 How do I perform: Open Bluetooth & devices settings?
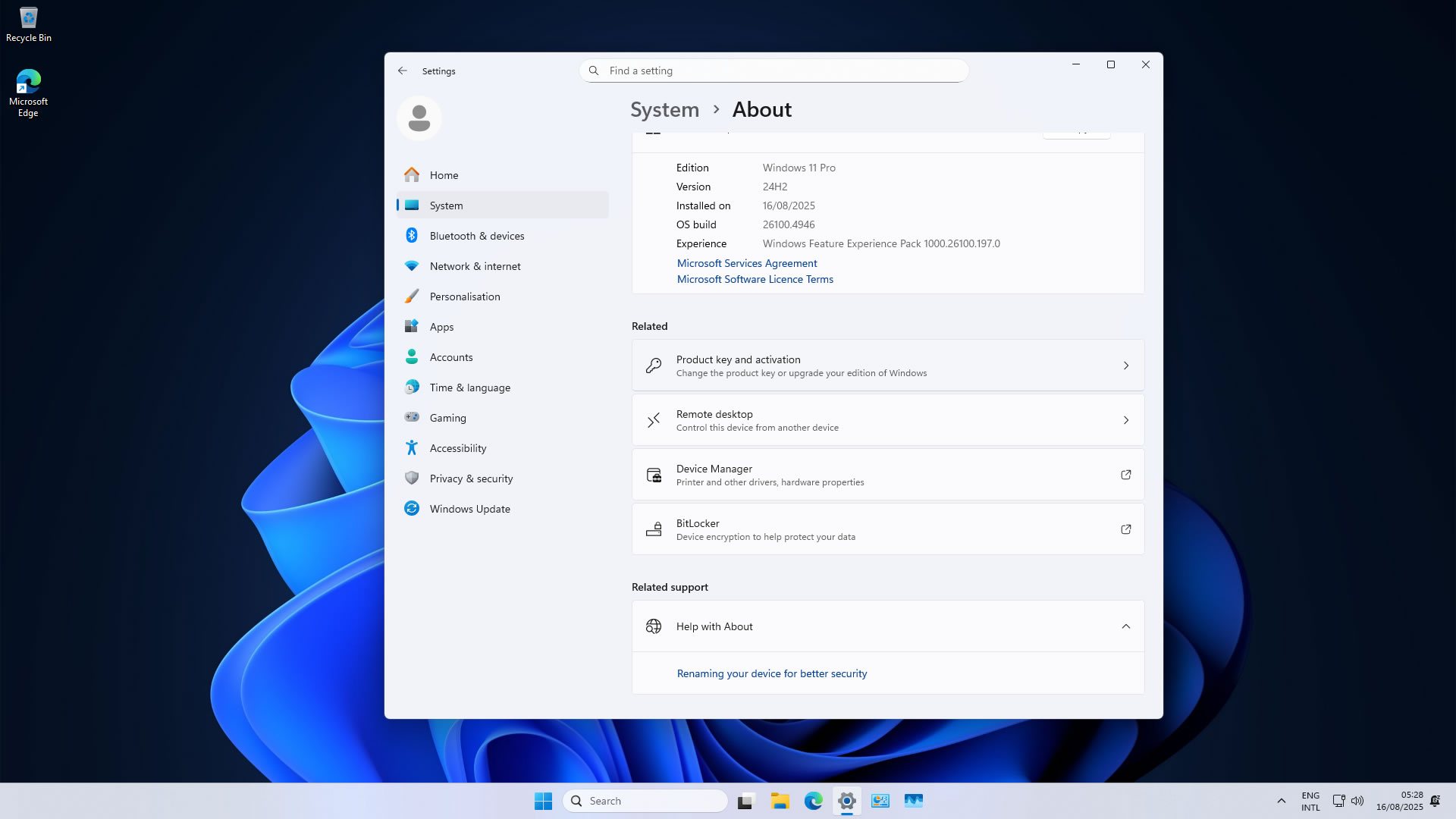(502, 236)
